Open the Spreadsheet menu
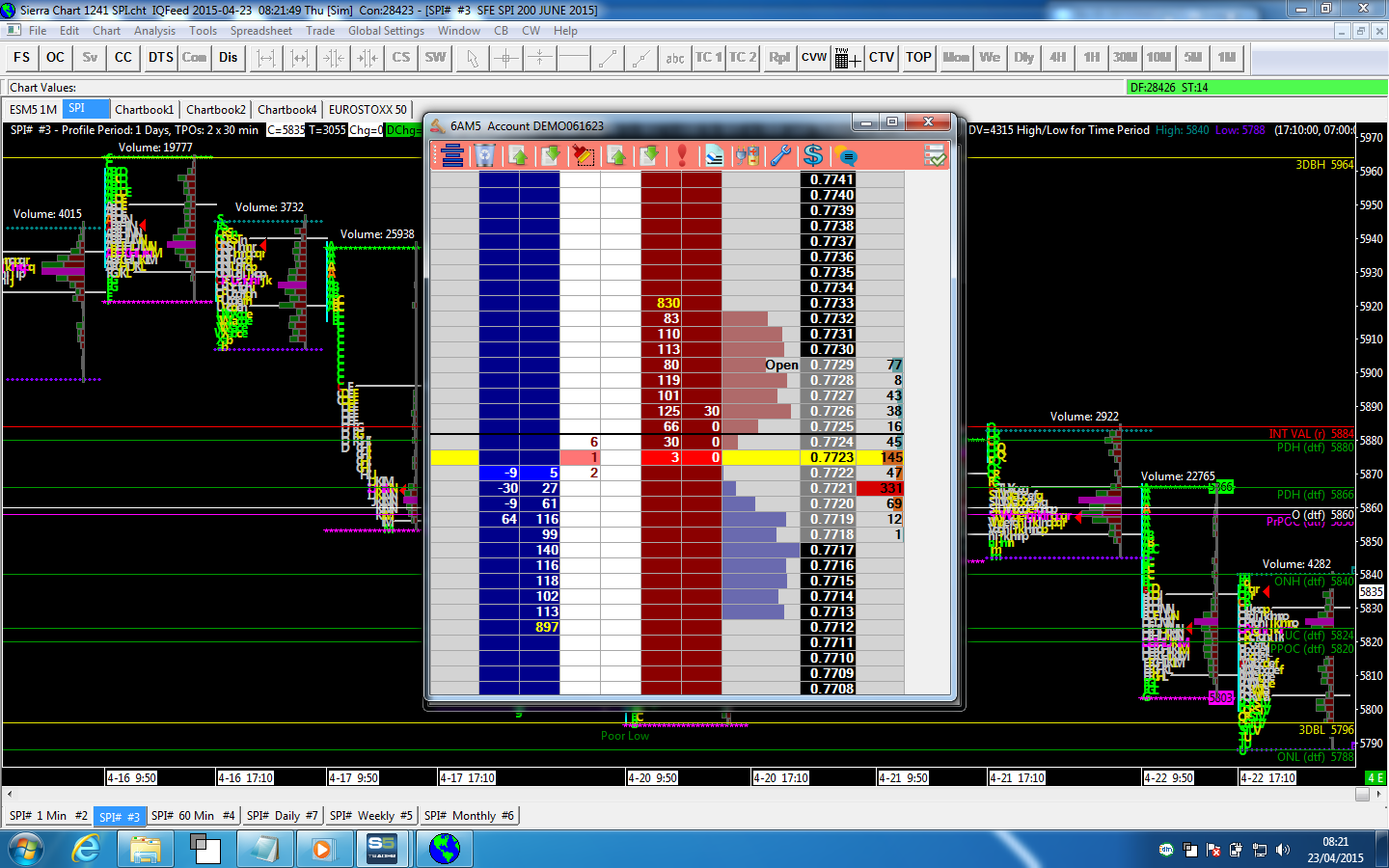The width and height of the screenshot is (1389, 868). 261,31
